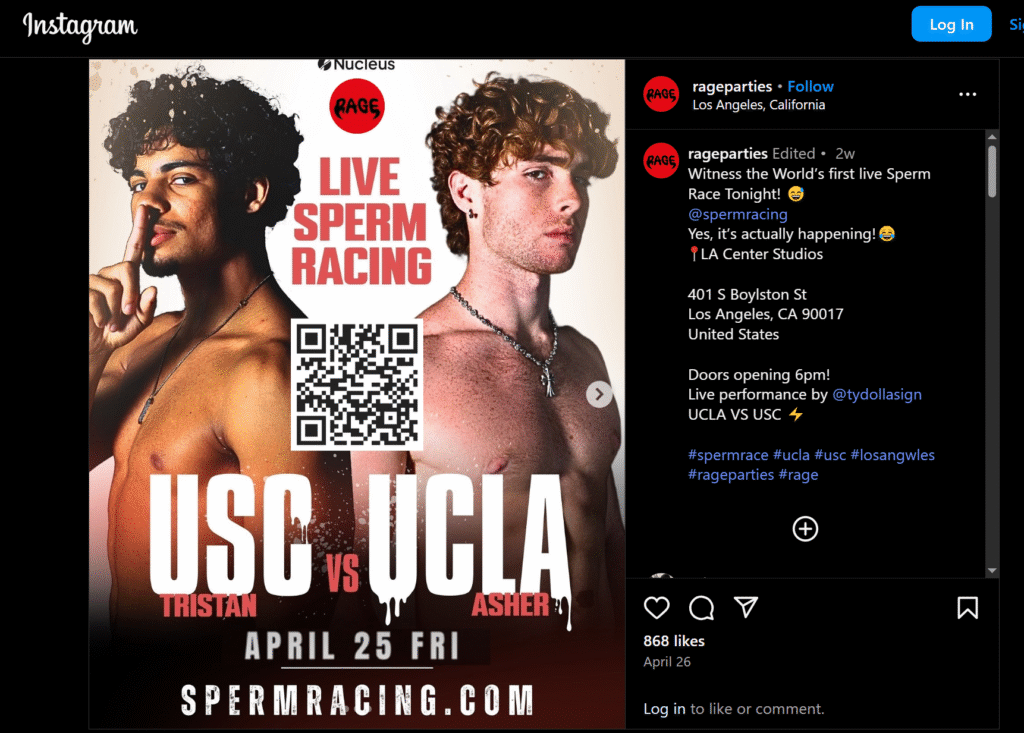Click rageparties avatar beside the caption

pos(661,161)
